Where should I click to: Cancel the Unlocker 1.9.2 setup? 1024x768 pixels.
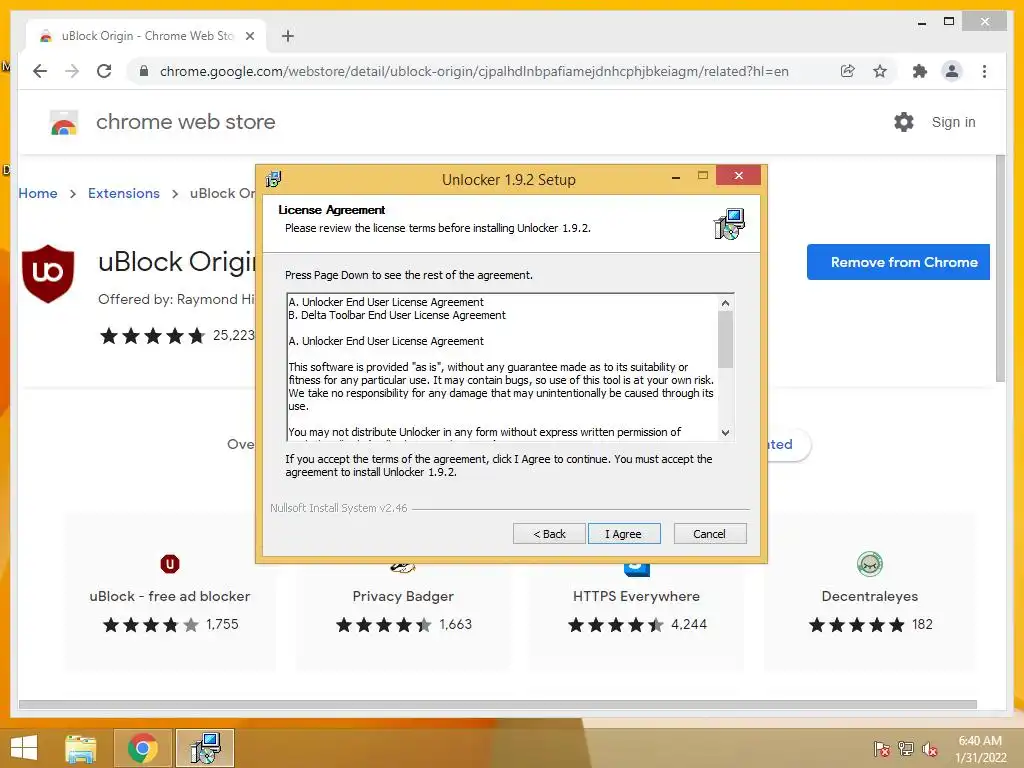[x=710, y=534]
